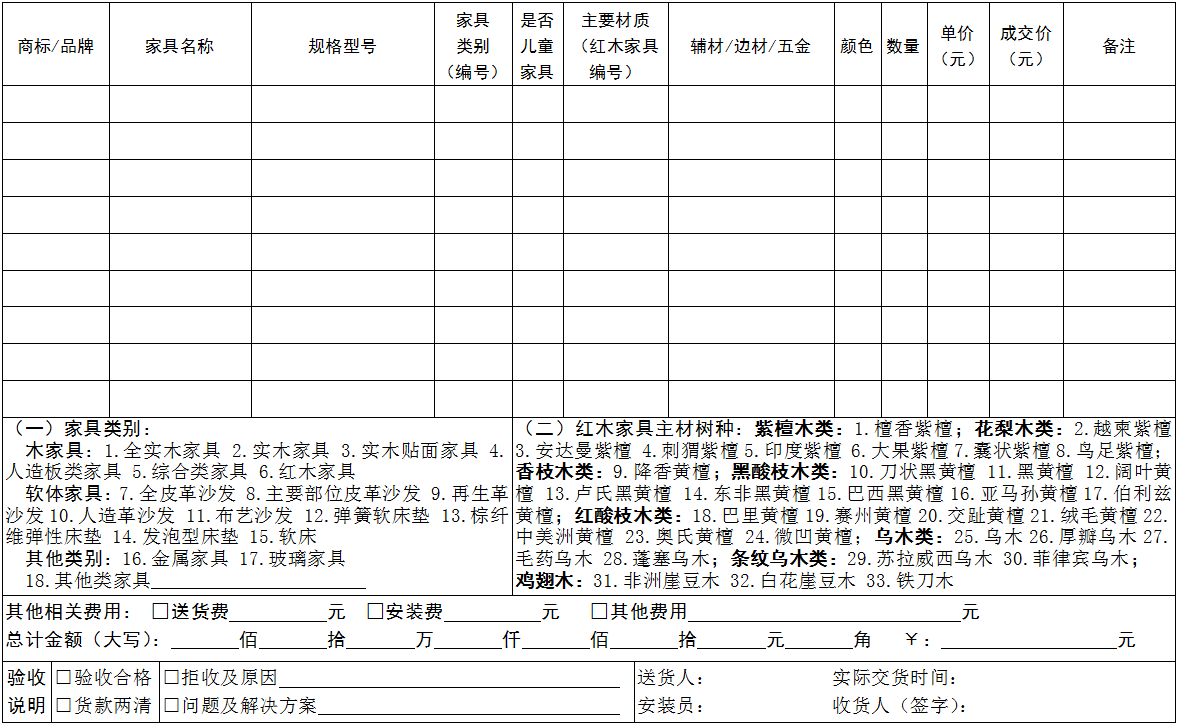
Task: Select the 家具名称 column header
Action: 180,46
